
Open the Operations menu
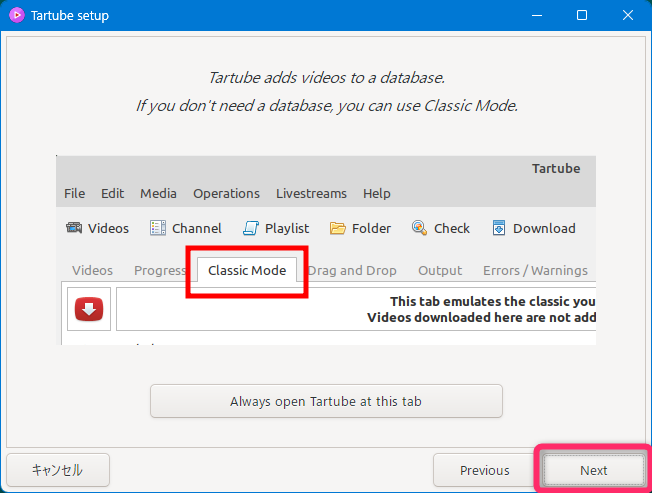coord(226,193)
